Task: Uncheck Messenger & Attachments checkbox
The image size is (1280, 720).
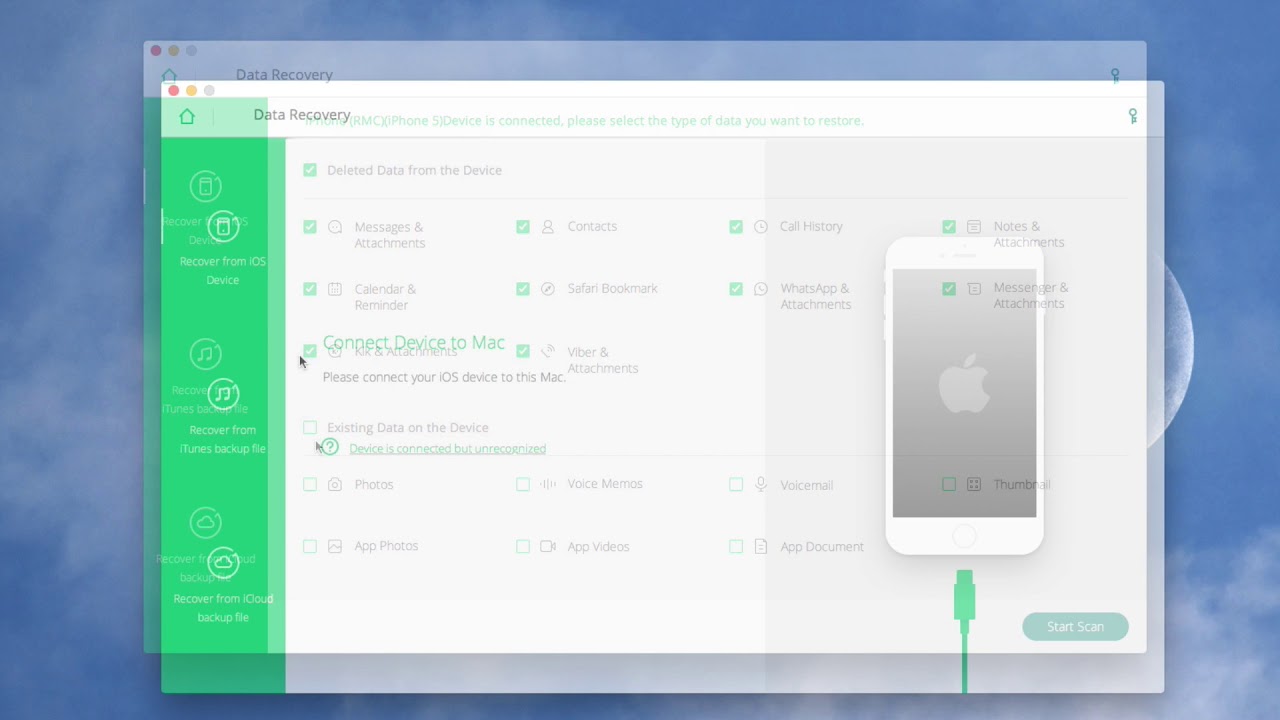Action: click(x=949, y=289)
